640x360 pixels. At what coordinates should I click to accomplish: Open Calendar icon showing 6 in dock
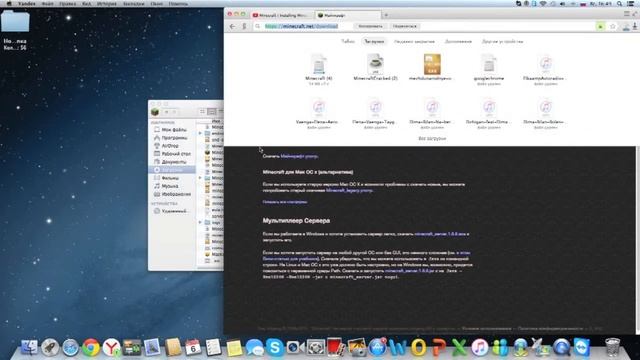(x=193, y=348)
